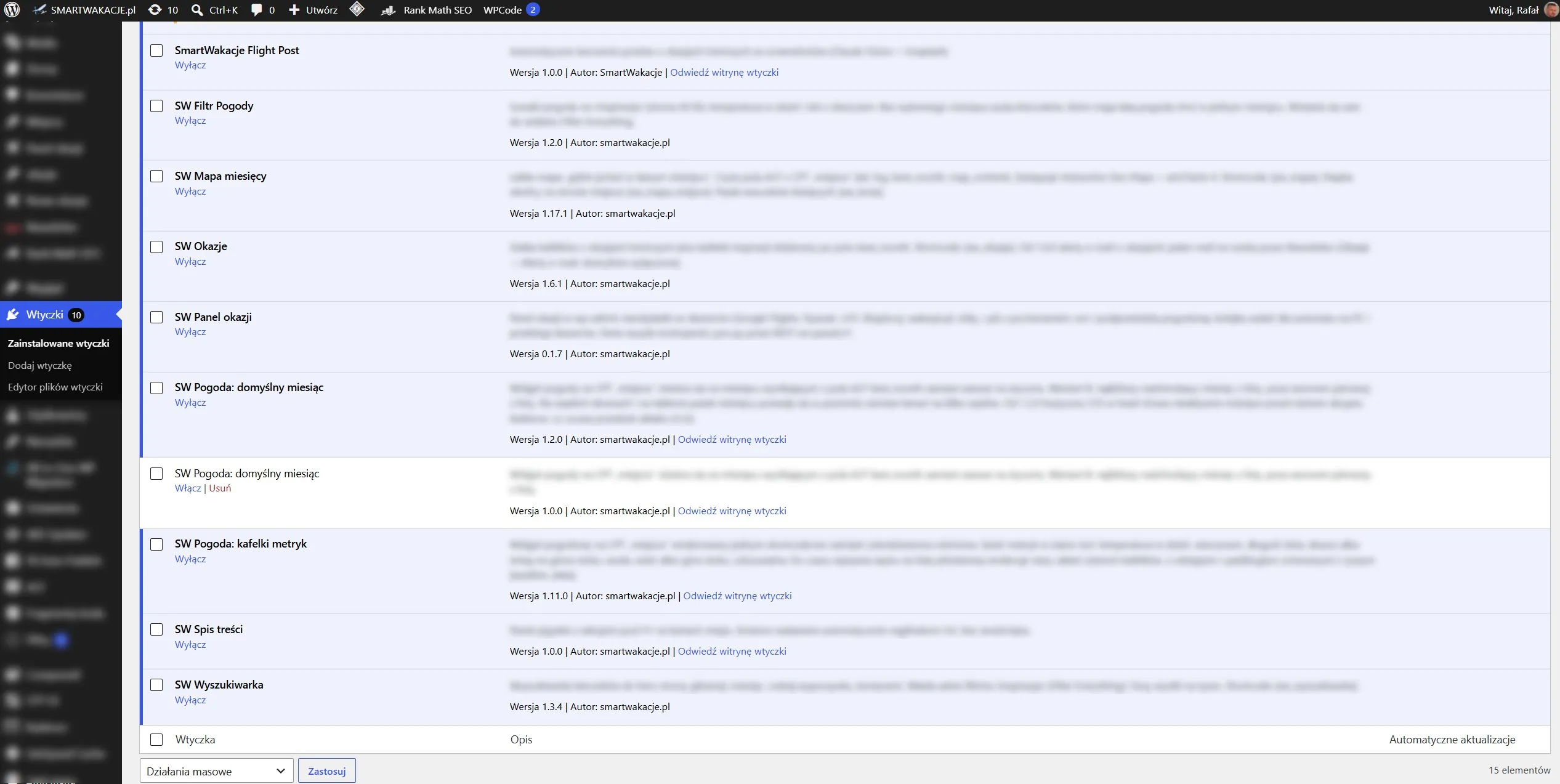Screen dimensions: 1560x784
Task: Deactivate SW Wyszukiwarka via Wyłącz link
Action: [x=190, y=700]
